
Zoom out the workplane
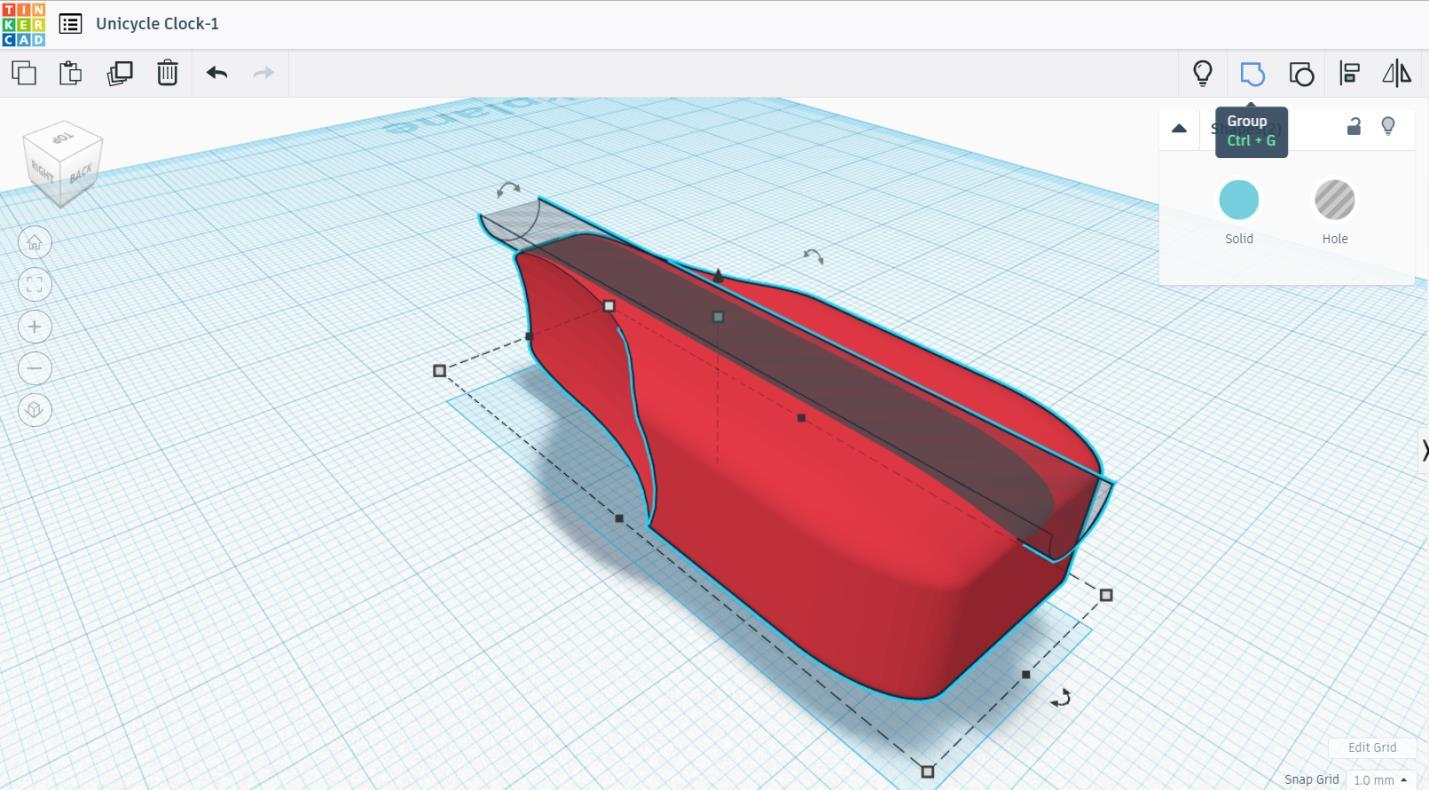pos(35,369)
